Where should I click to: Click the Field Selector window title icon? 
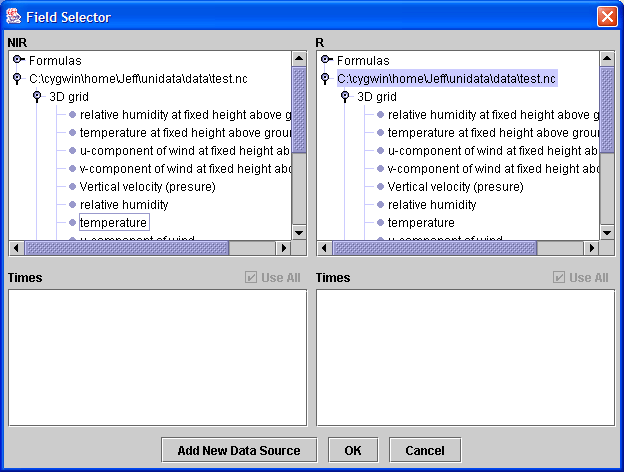(13, 16)
